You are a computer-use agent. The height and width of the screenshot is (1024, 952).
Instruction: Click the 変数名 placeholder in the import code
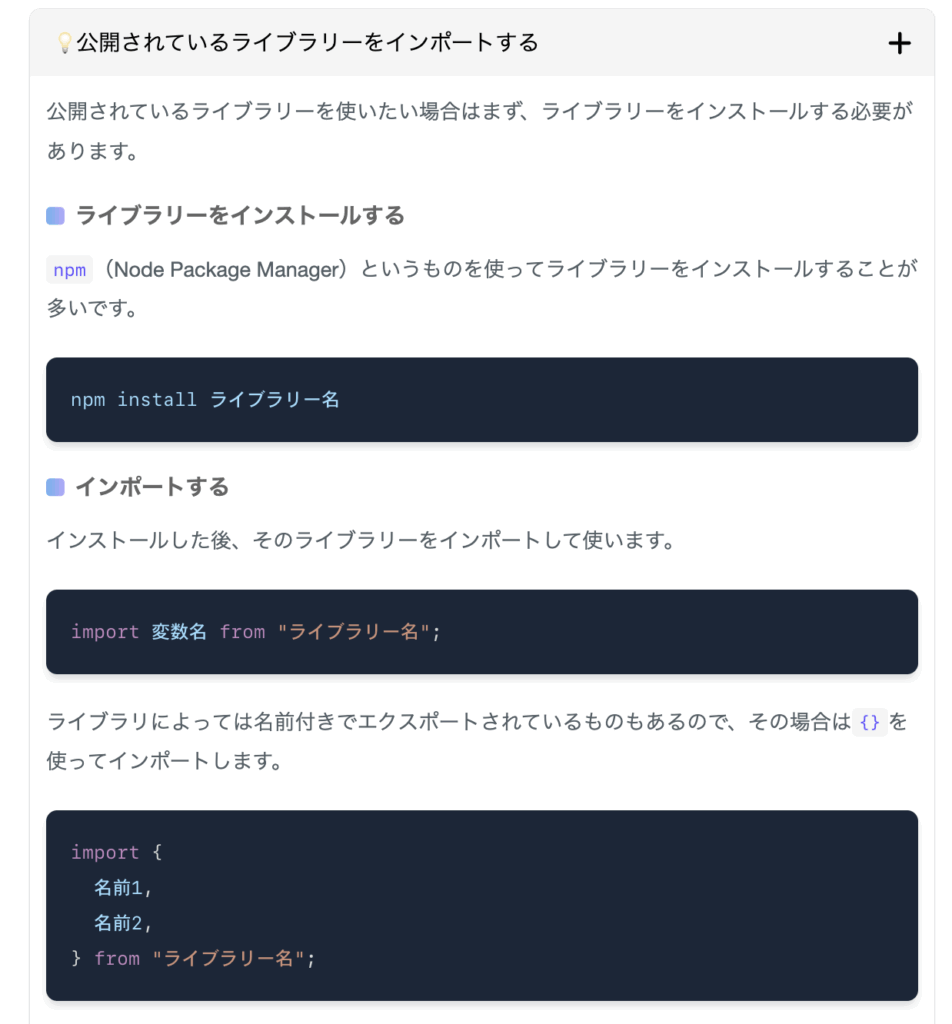point(179,632)
